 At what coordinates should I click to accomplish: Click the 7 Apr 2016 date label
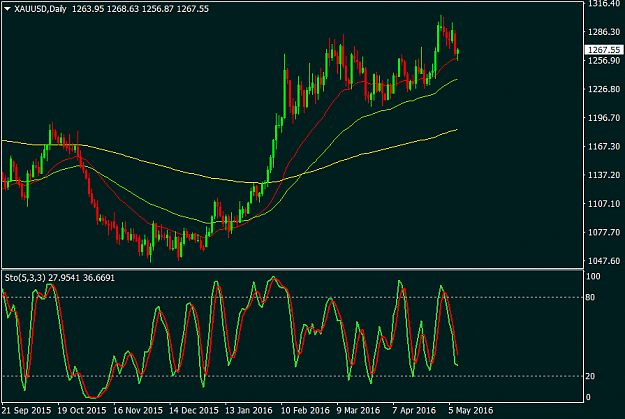click(414, 410)
